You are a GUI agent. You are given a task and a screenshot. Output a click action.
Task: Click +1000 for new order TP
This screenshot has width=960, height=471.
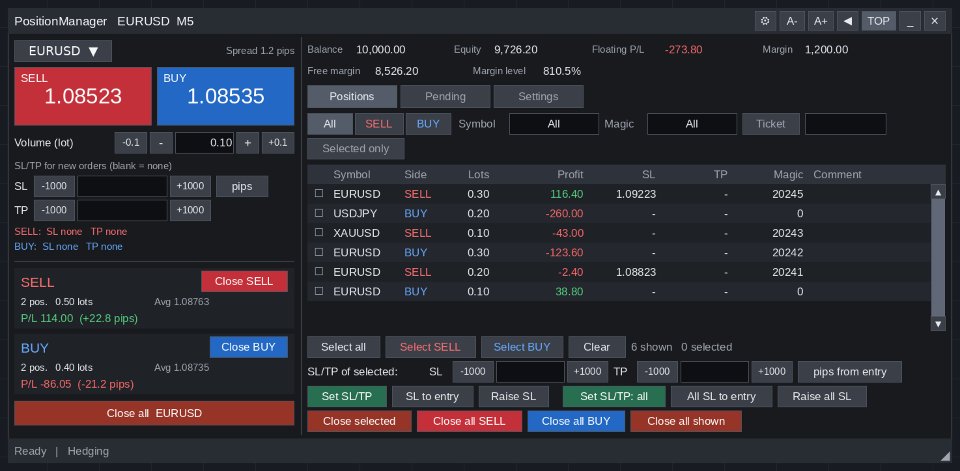pos(190,210)
